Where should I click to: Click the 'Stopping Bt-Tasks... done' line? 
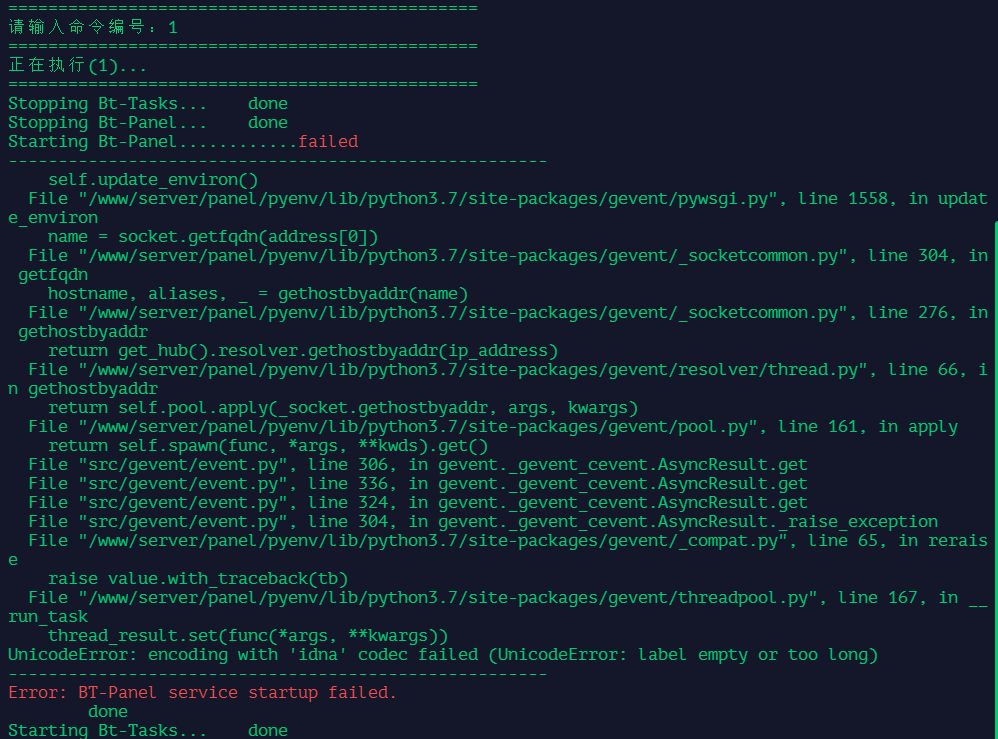(x=148, y=103)
